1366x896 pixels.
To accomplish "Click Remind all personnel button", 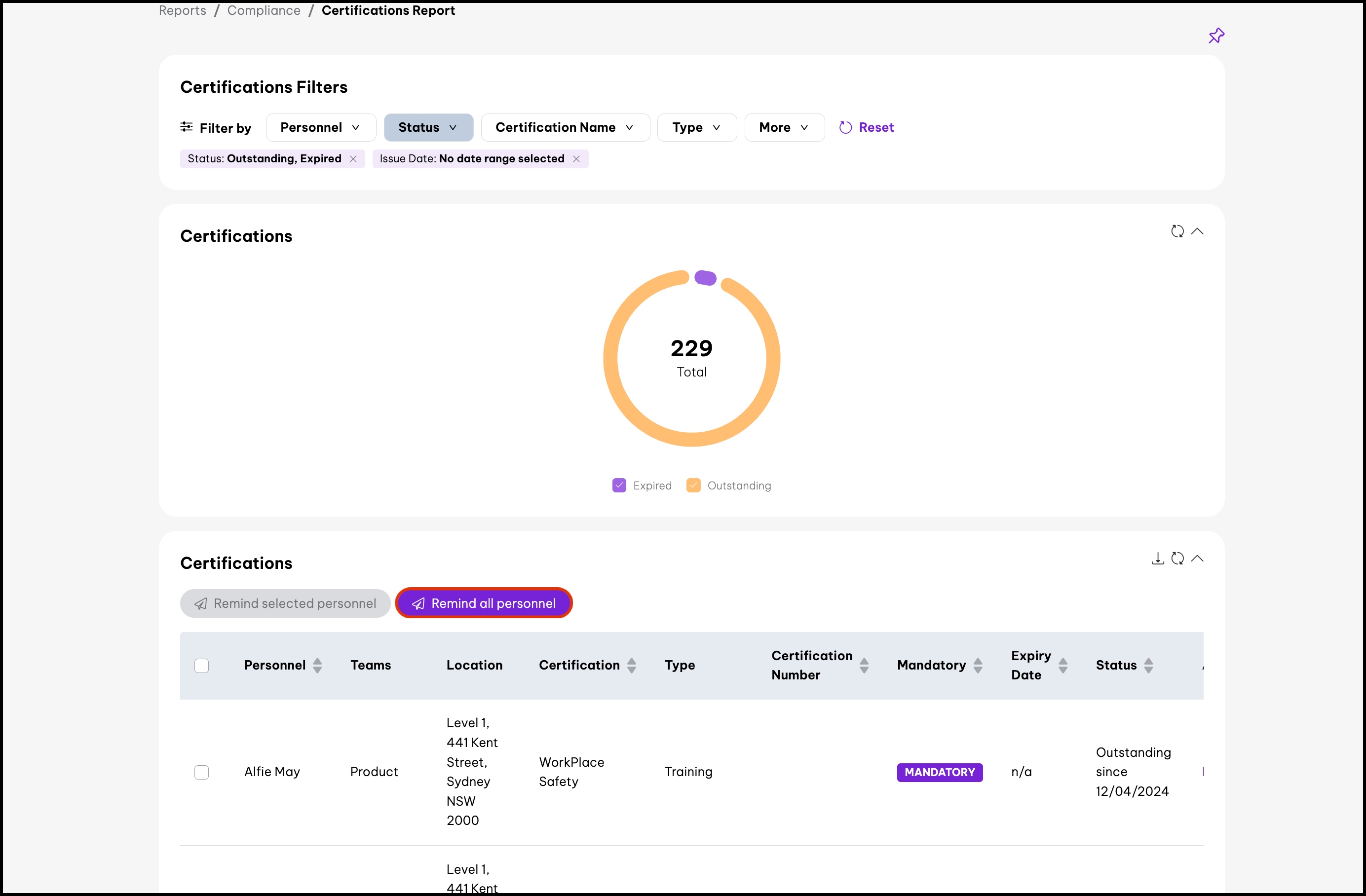I will point(484,603).
